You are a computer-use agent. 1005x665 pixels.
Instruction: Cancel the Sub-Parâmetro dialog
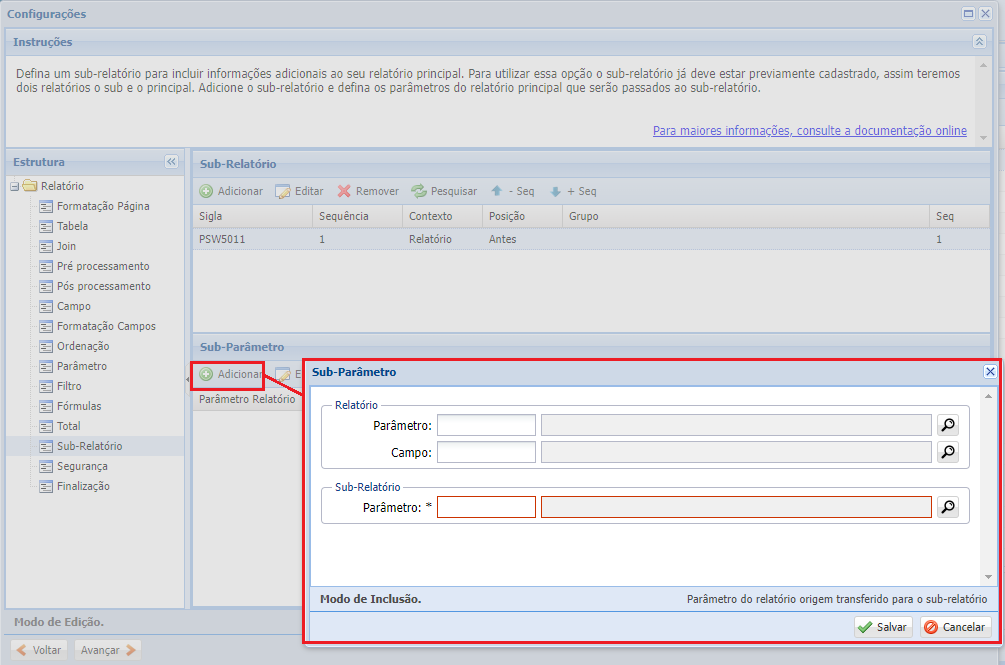pos(955,627)
